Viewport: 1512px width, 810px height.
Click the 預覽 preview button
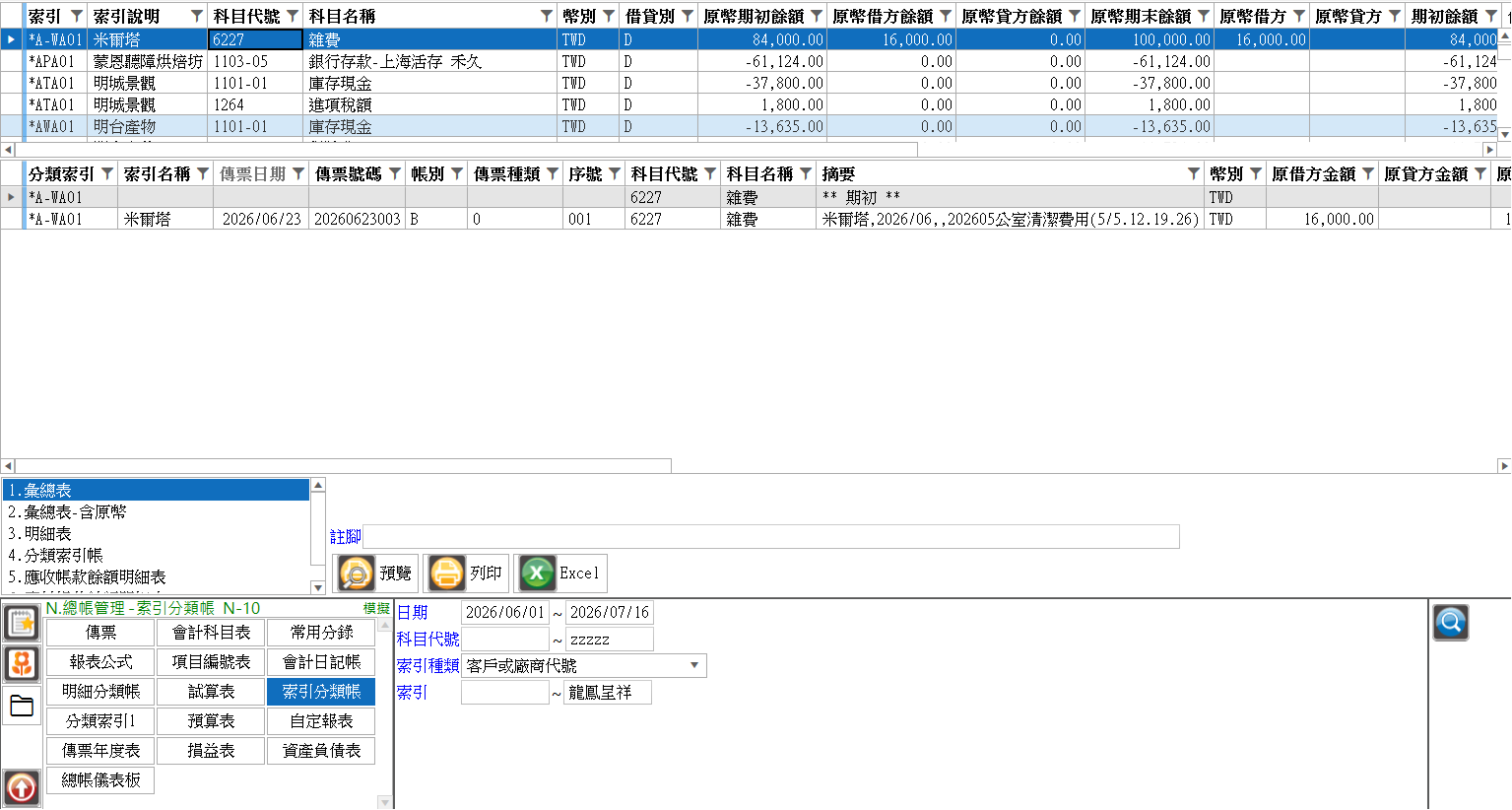(x=376, y=574)
